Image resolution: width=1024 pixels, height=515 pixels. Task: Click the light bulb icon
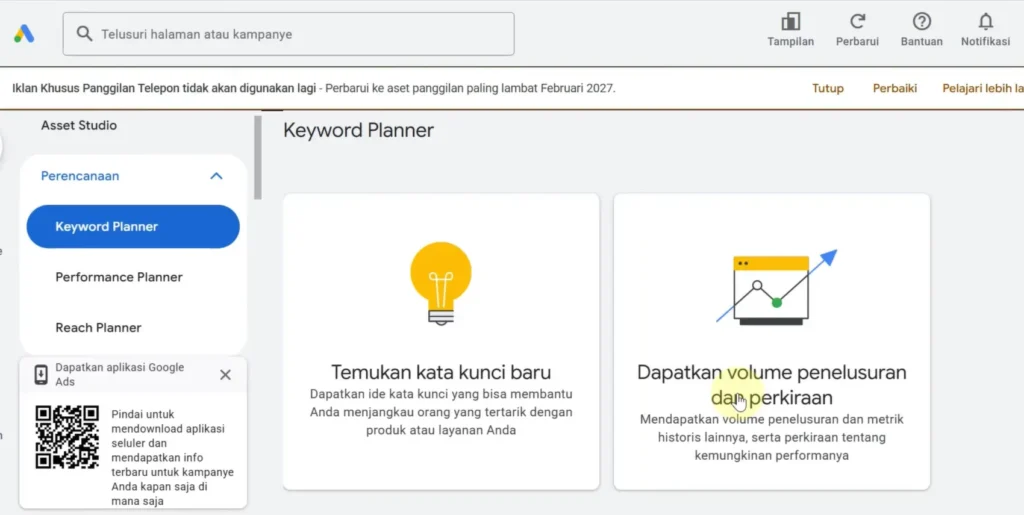point(441,284)
